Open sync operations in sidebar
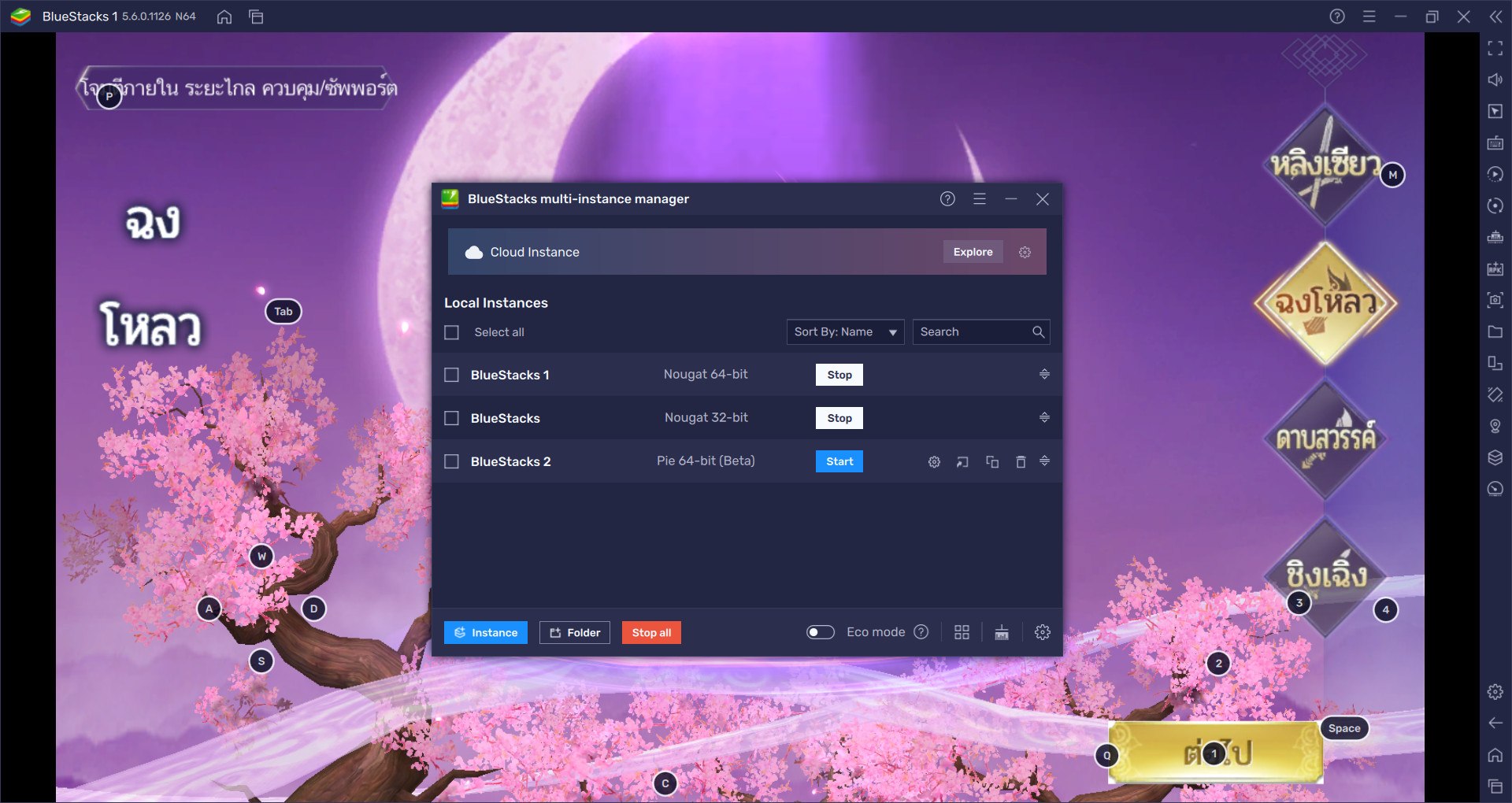This screenshot has width=1512, height=803. point(1495,206)
